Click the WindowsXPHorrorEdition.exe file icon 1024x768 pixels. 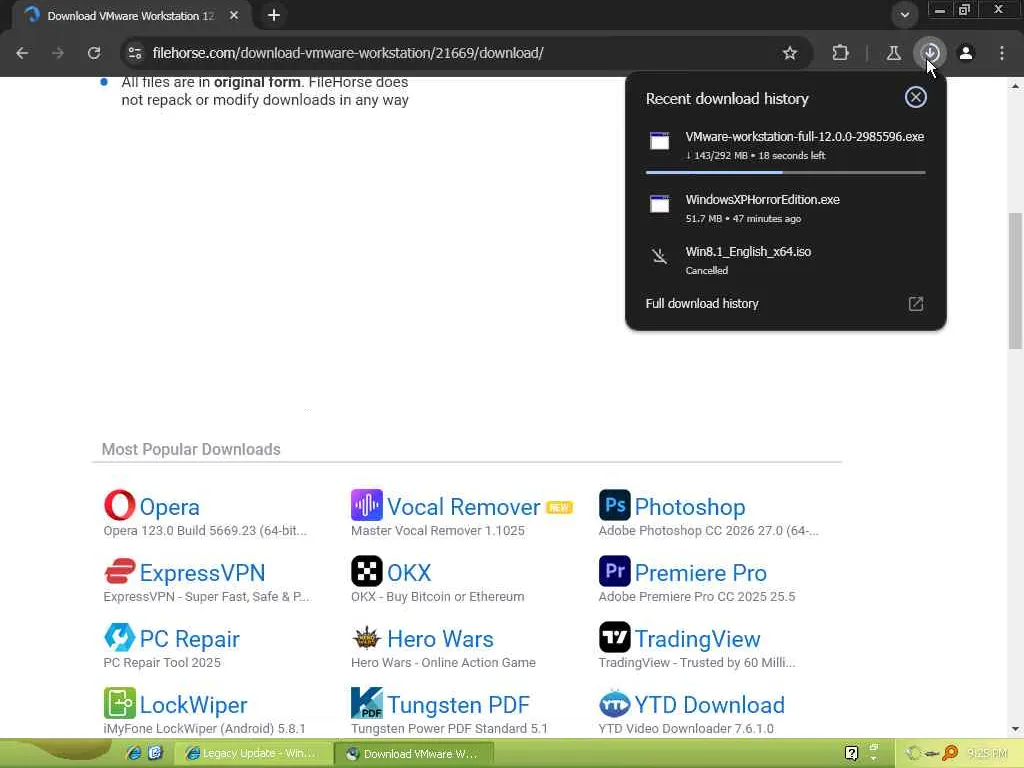pyautogui.click(x=660, y=204)
